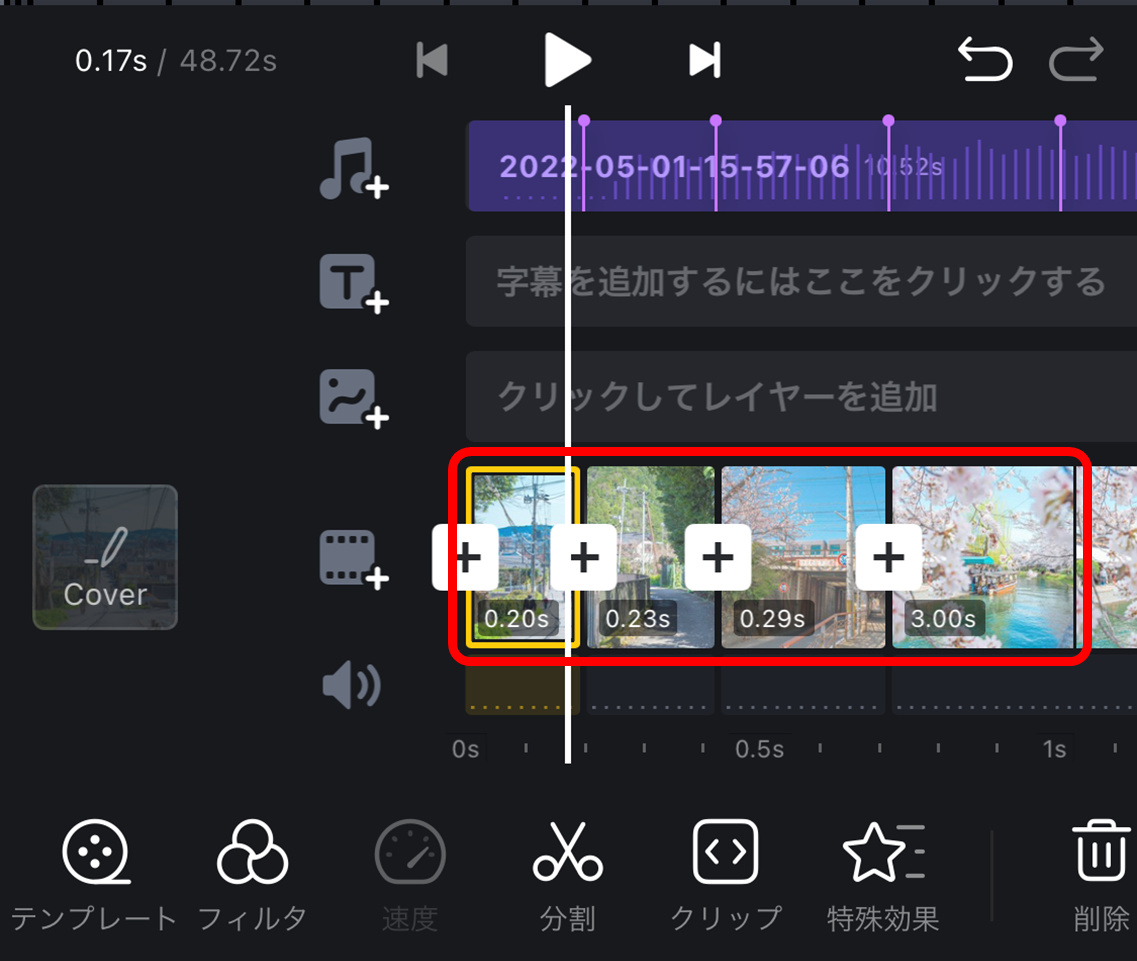Screen dimensions: 1137x961
Task: Play the video preview
Action: 567,59
